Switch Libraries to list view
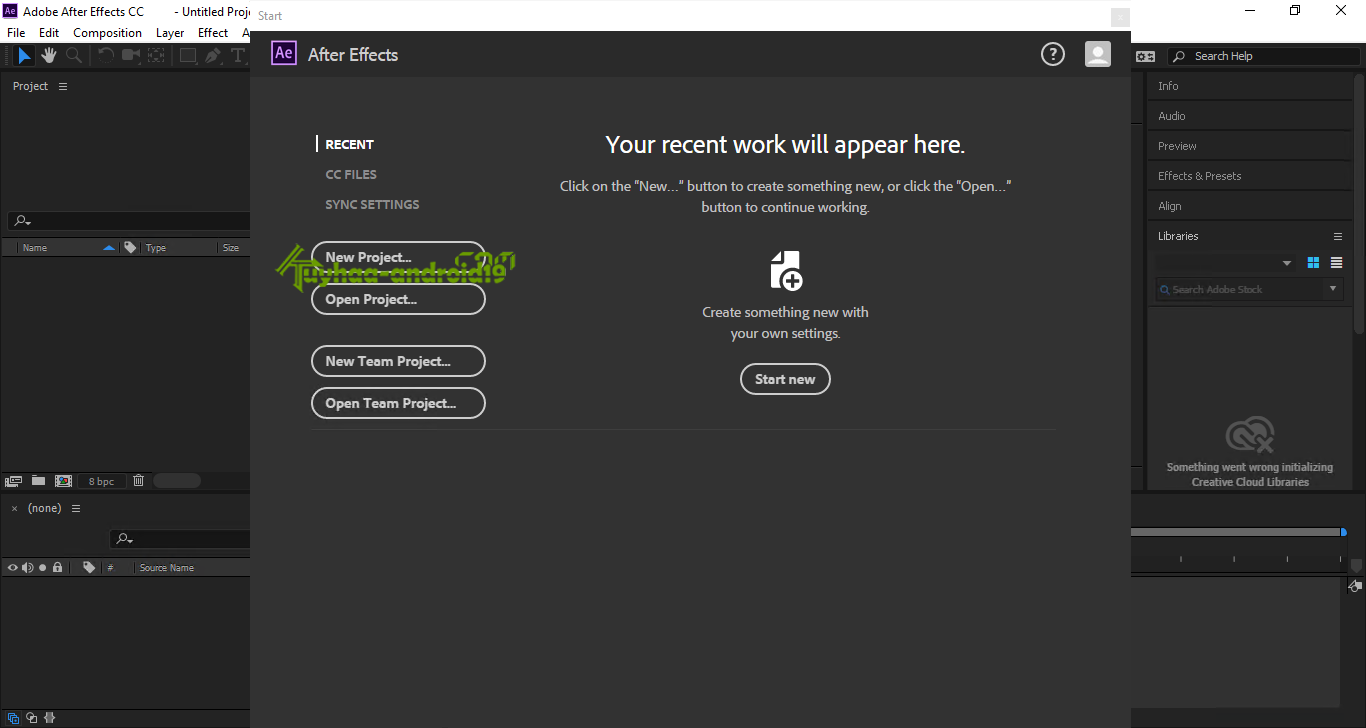Image resolution: width=1366 pixels, height=728 pixels. 1336,263
